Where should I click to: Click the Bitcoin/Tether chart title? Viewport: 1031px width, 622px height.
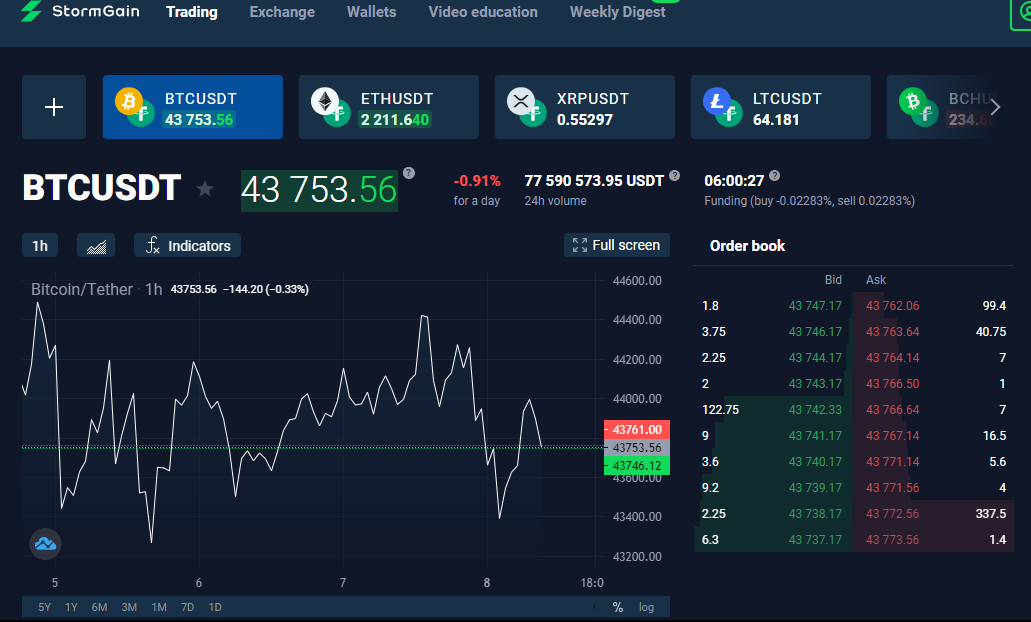[x=82, y=289]
